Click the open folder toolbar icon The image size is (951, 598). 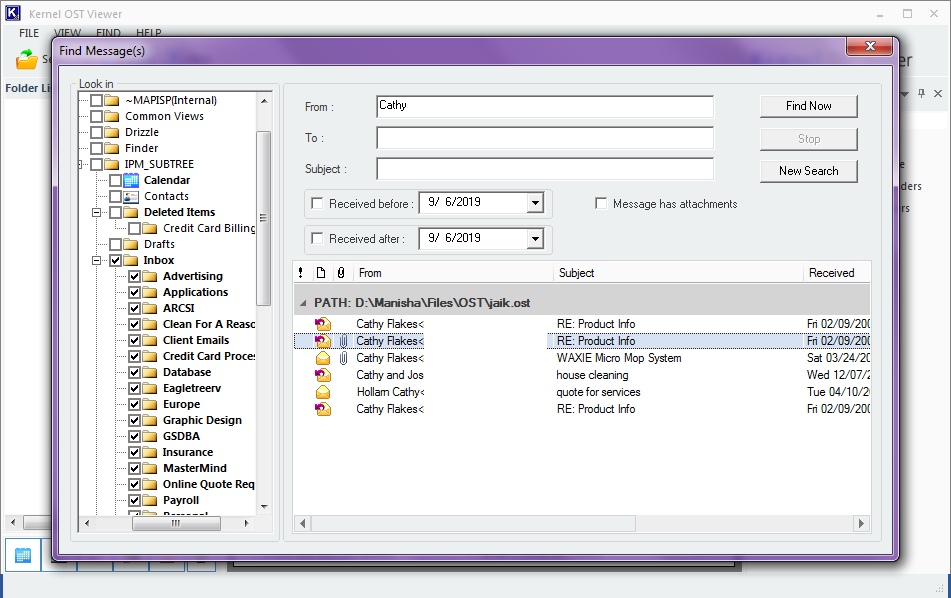pyautogui.click(x=27, y=59)
